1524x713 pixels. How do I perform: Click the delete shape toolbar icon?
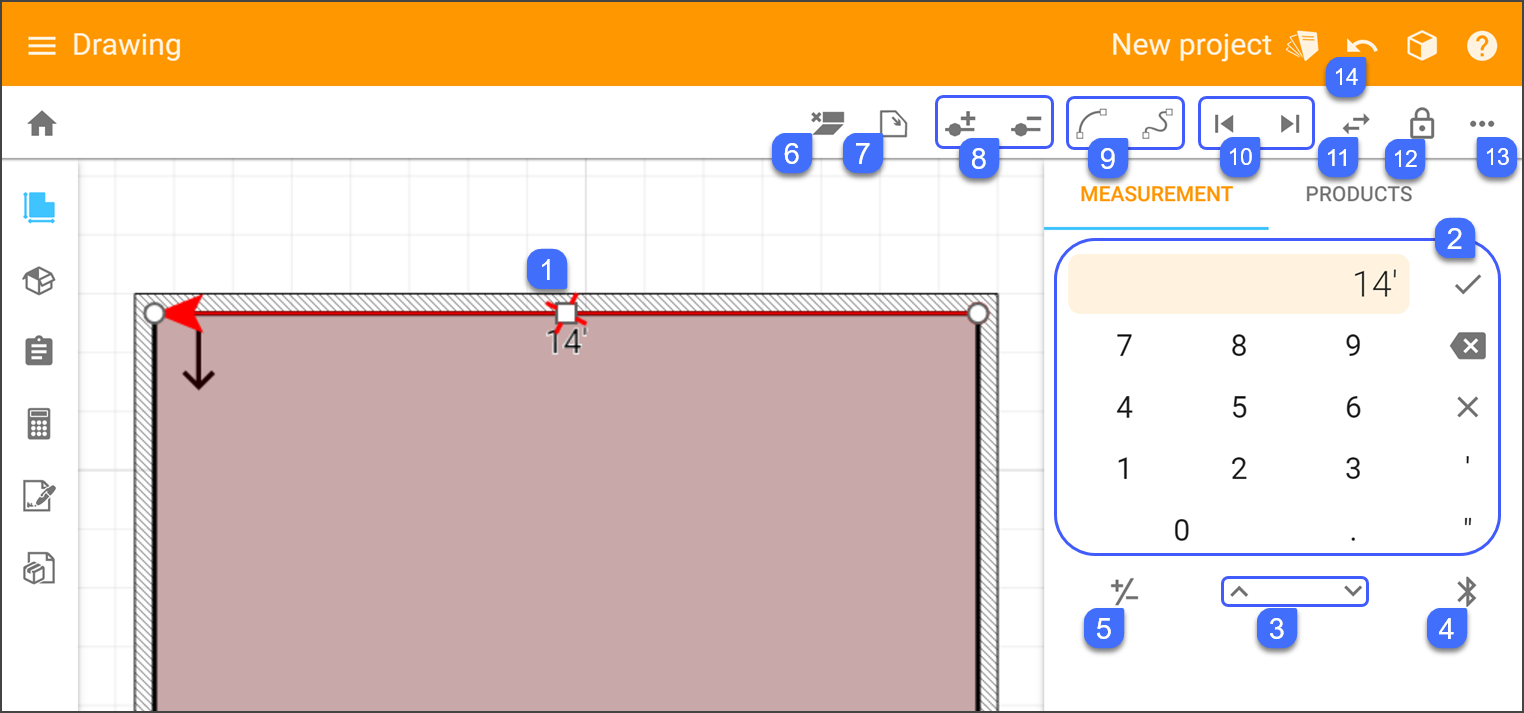point(827,123)
